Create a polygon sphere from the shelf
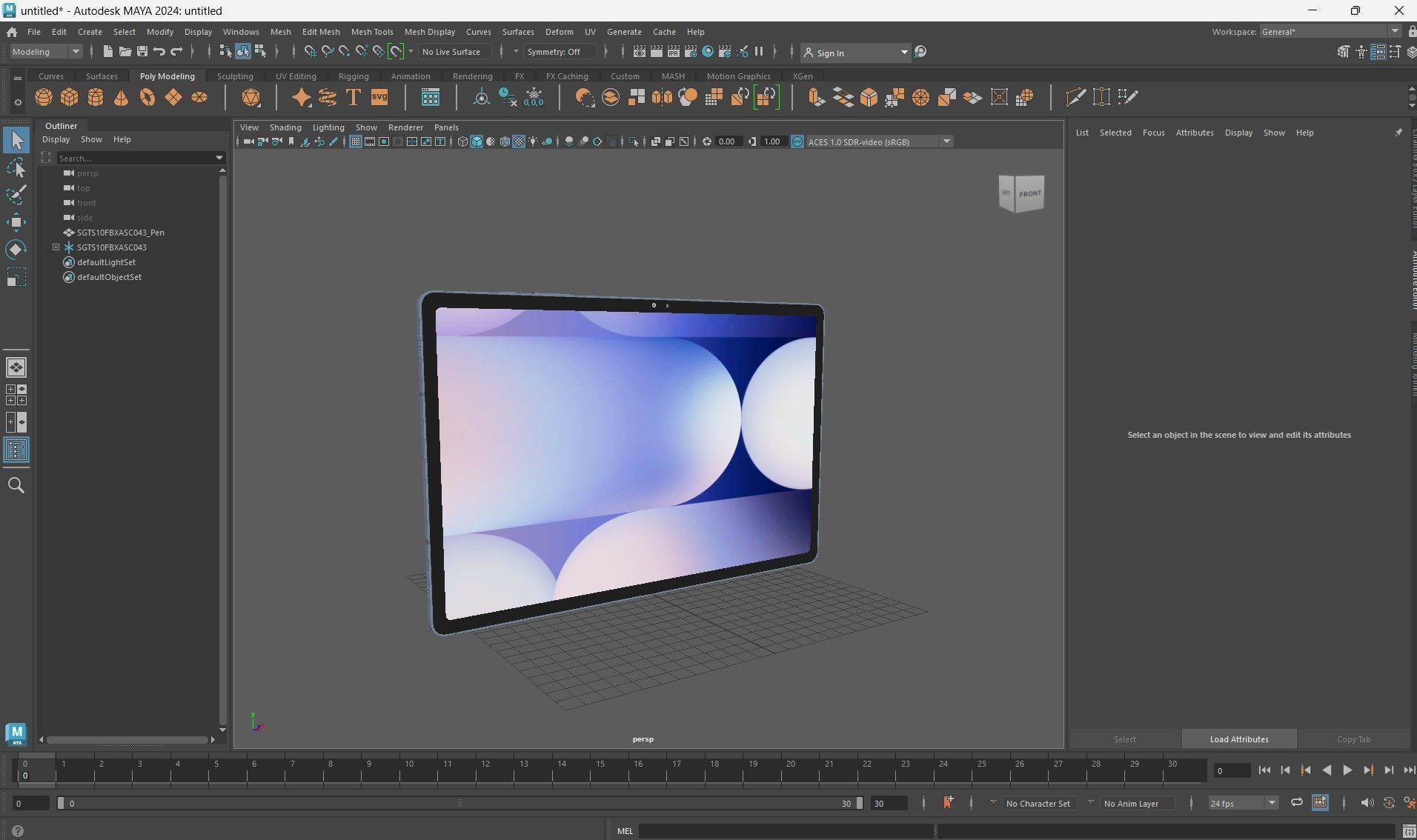 click(x=44, y=97)
